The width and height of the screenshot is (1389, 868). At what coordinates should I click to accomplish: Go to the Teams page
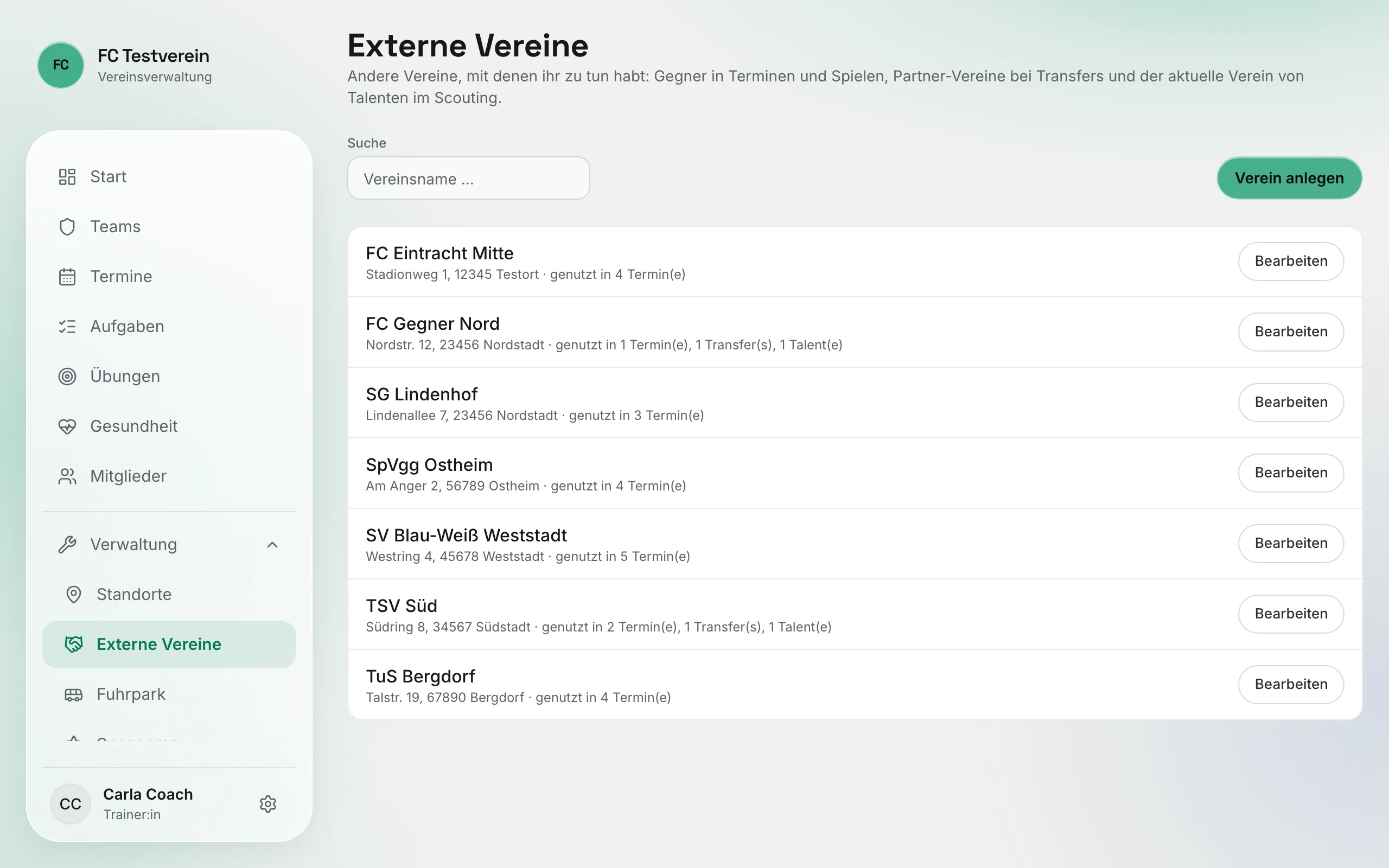coord(169,227)
